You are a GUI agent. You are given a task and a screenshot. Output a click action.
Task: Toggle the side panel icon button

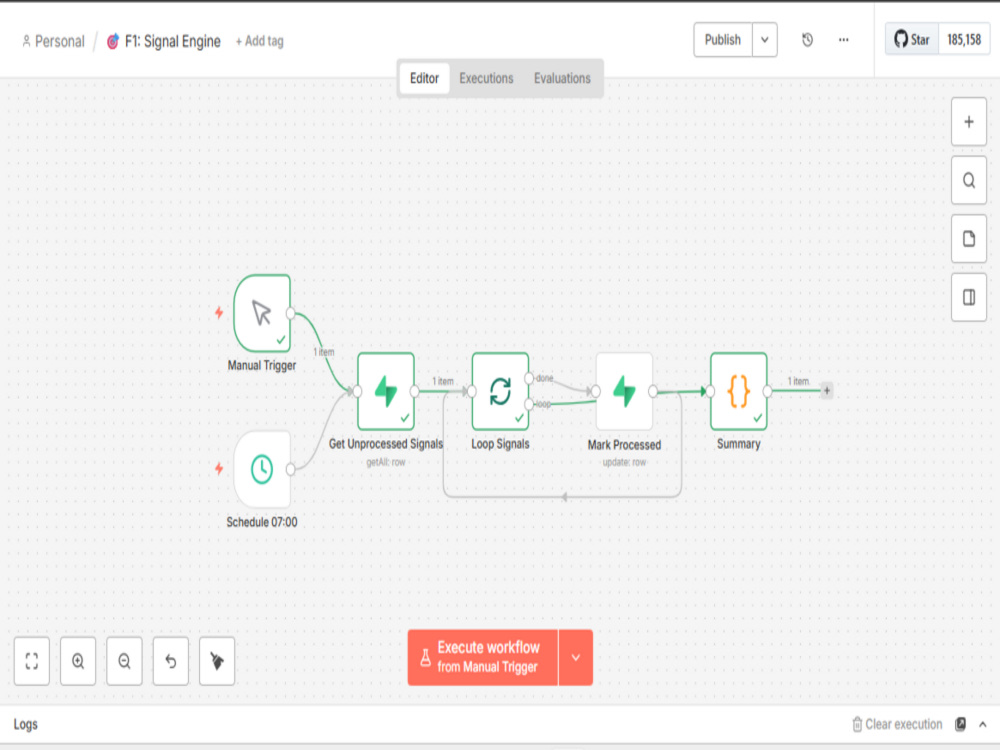click(969, 297)
